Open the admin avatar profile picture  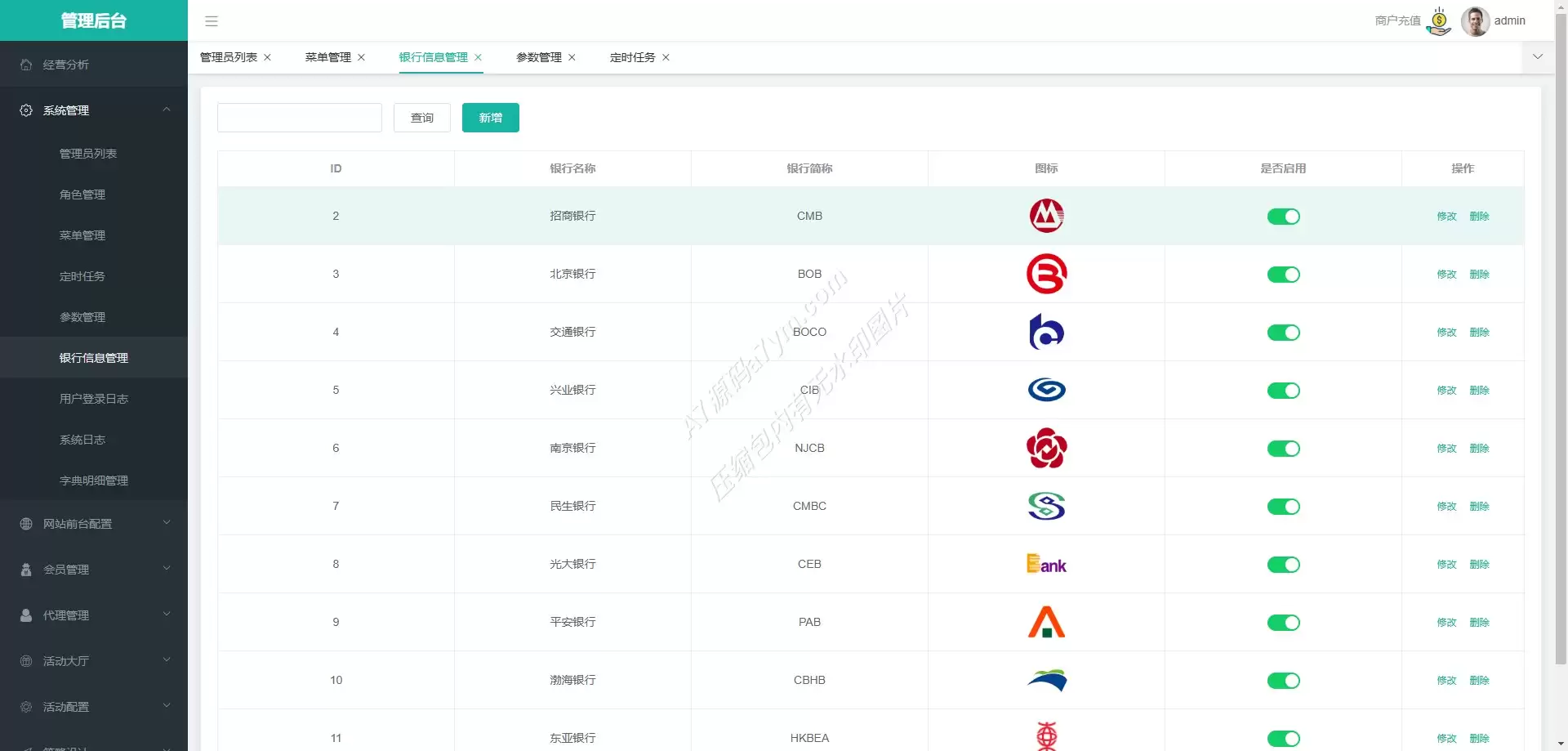tap(1475, 21)
